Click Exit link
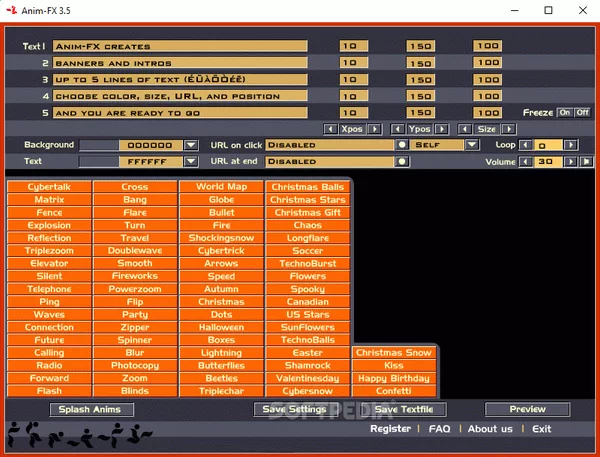600x457 pixels. (541, 429)
